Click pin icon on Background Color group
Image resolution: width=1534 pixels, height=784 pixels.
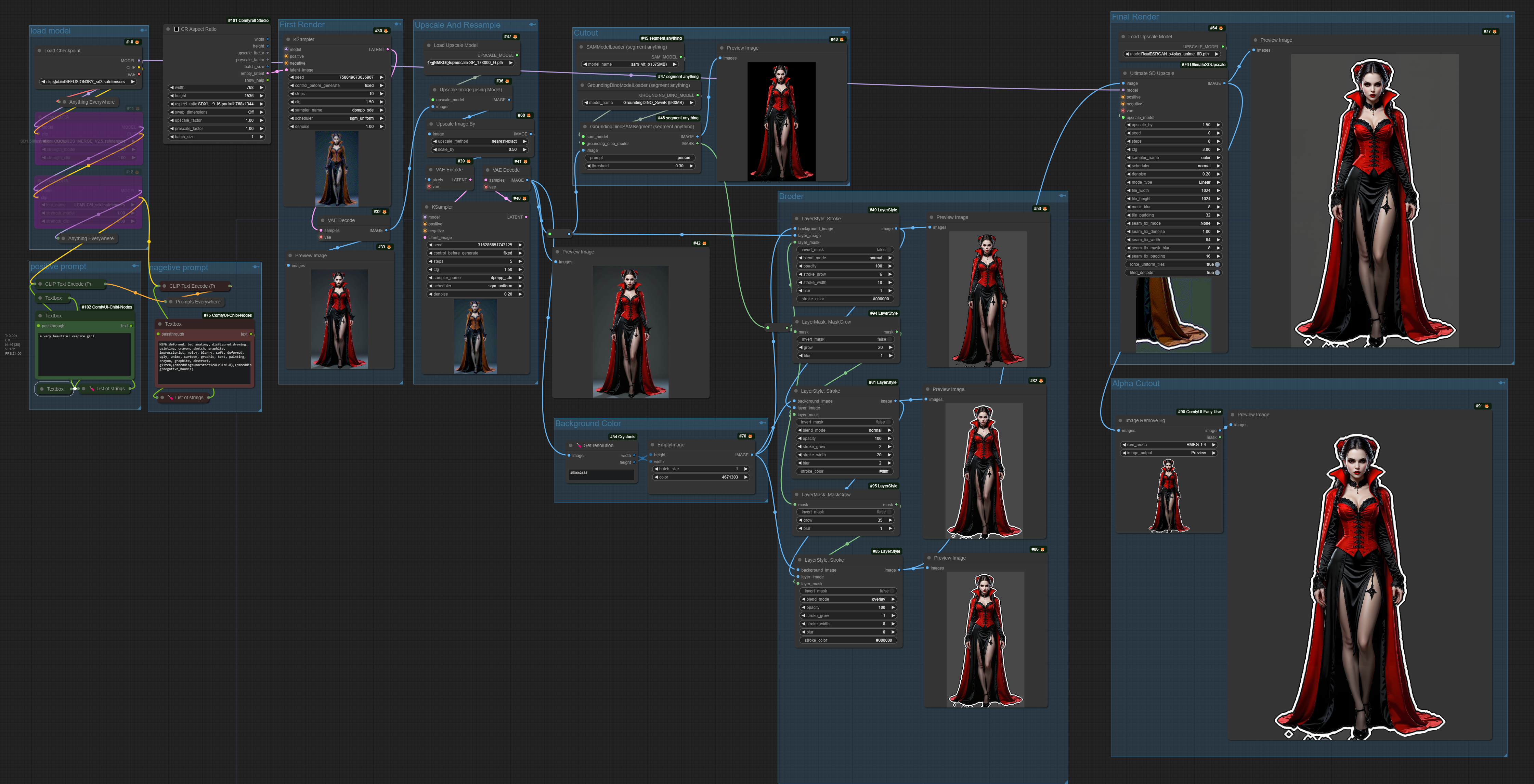[762, 423]
